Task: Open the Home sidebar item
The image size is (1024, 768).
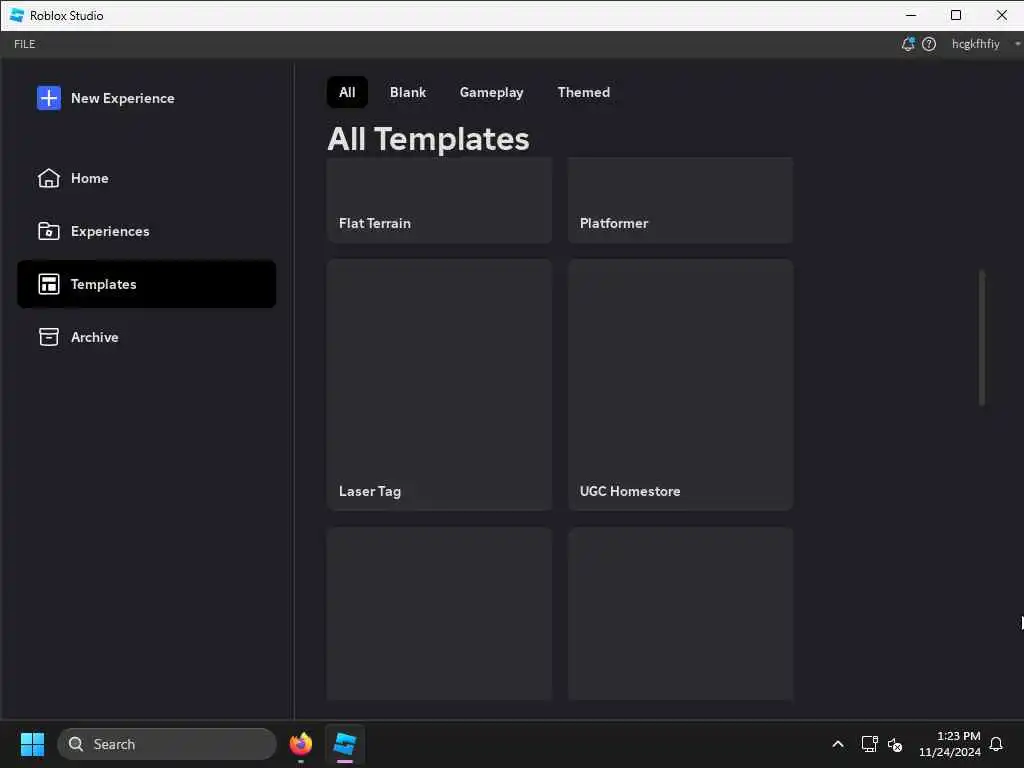Action: pyautogui.click(x=146, y=178)
